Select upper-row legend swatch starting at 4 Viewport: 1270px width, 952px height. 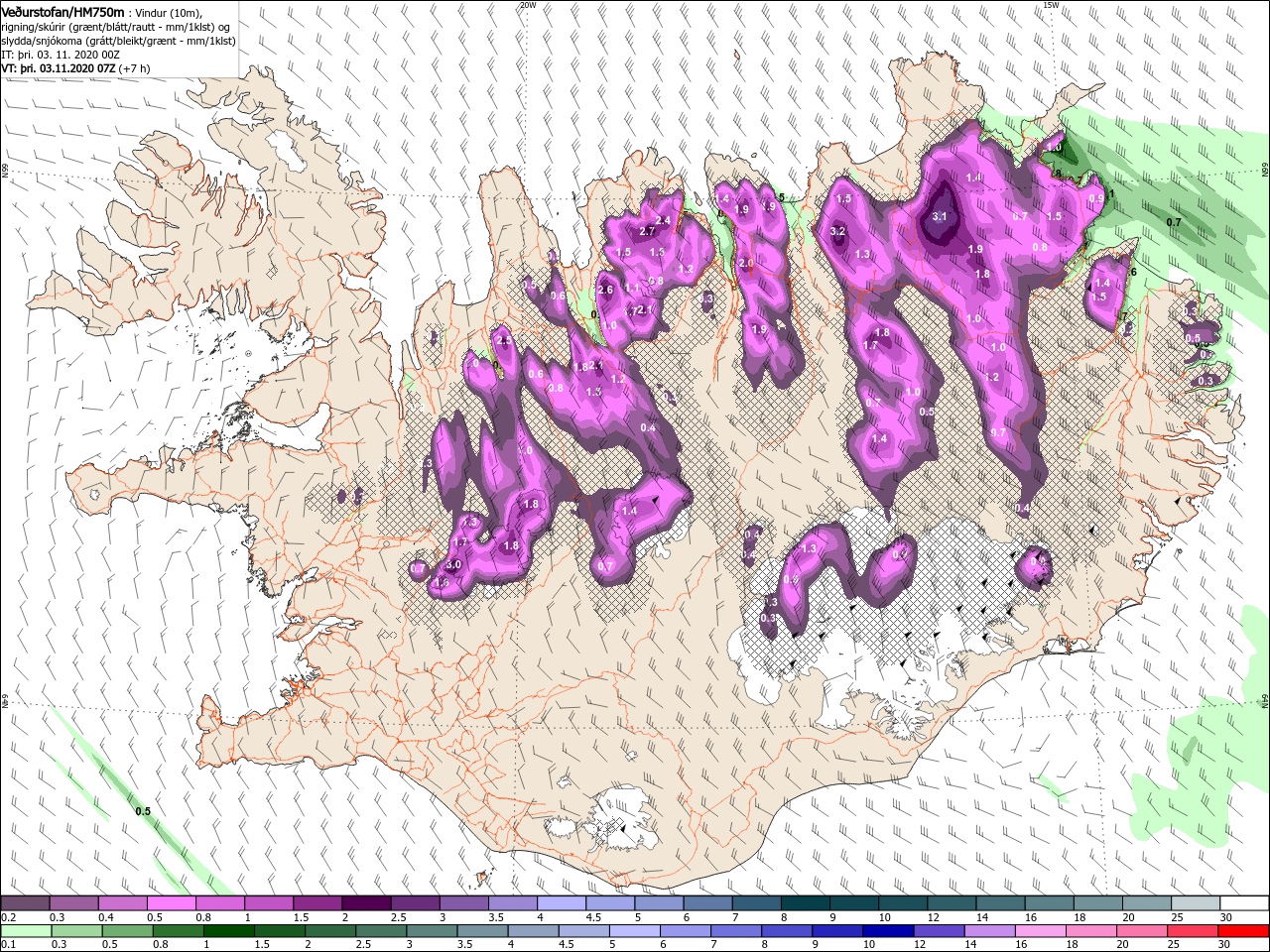coord(561,903)
